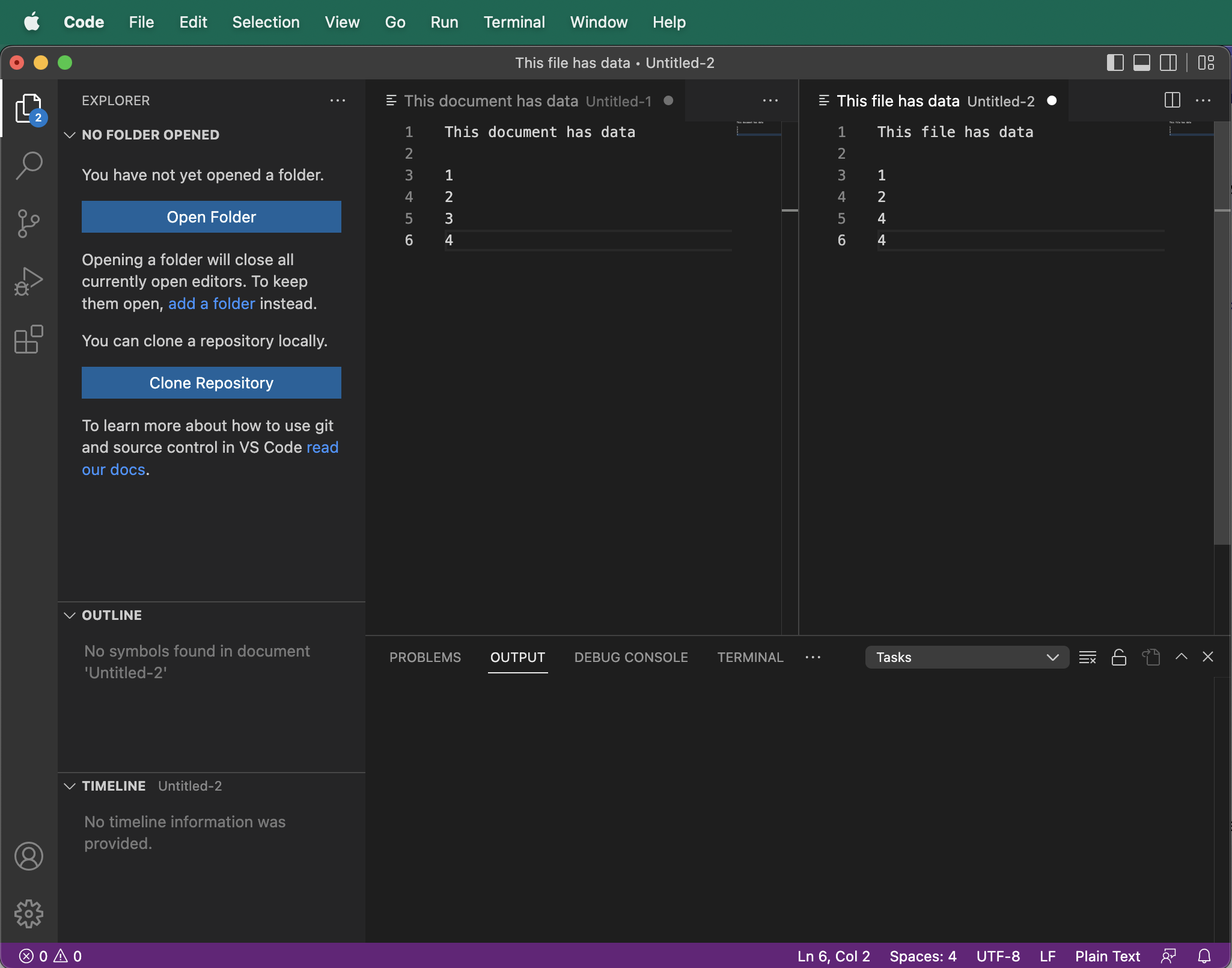Toggle auto-scroll lock in the Output panel
1232x968 pixels.
(1118, 657)
